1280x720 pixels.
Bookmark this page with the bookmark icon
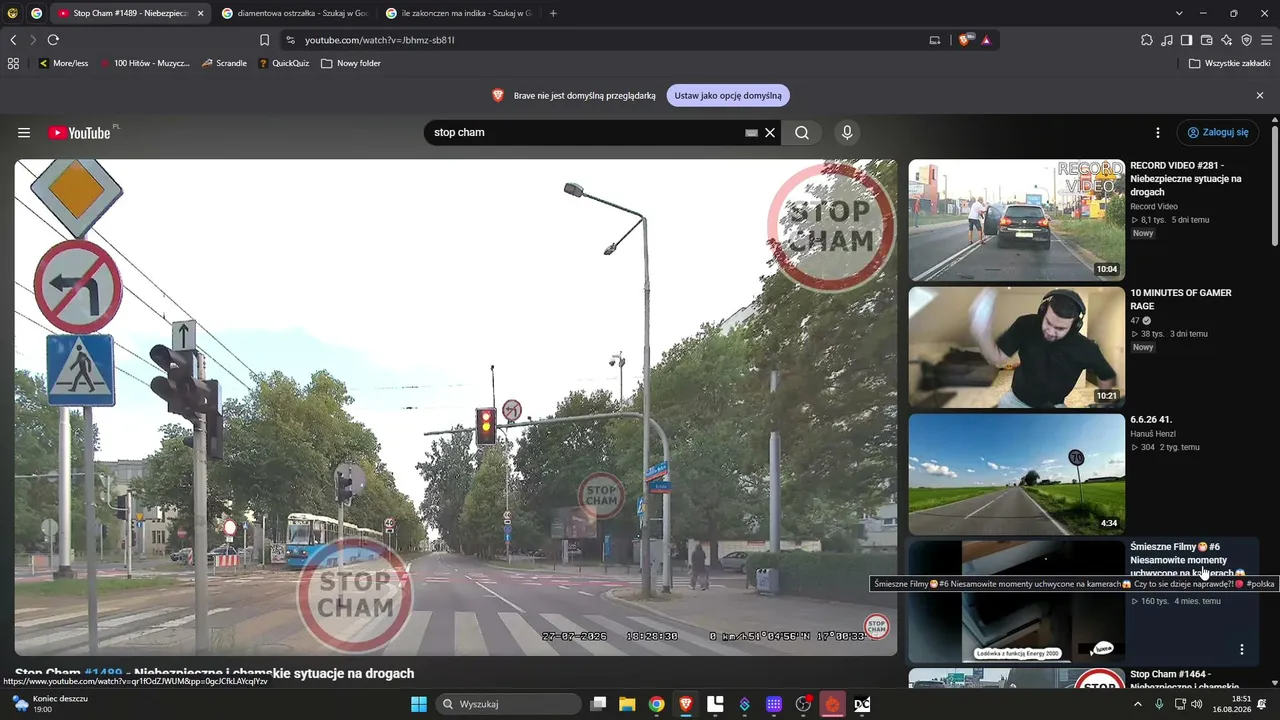pyautogui.click(x=264, y=40)
